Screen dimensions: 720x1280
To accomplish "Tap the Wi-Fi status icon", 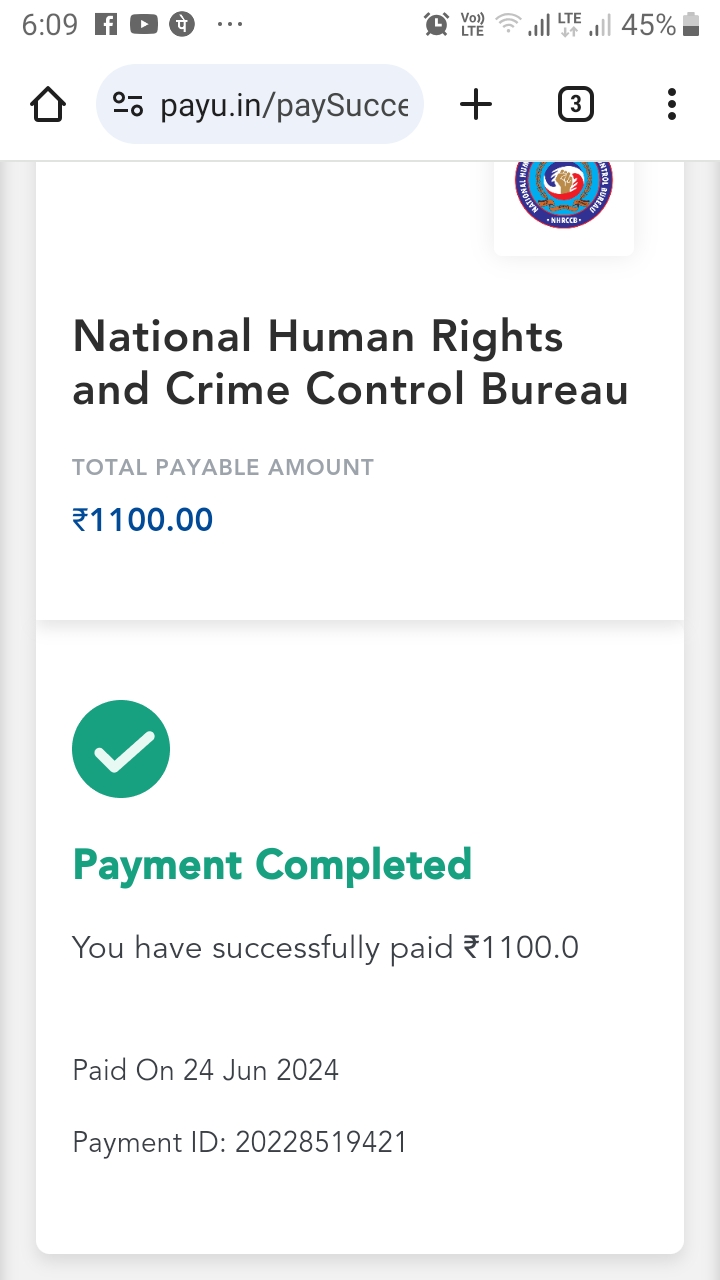I will pyautogui.click(x=510, y=25).
